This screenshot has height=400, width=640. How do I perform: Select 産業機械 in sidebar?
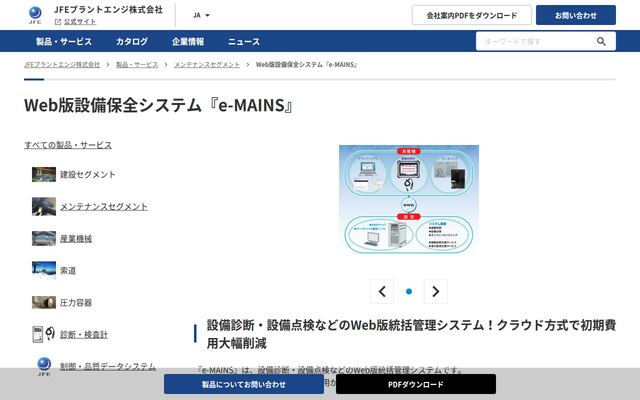pos(76,238)
